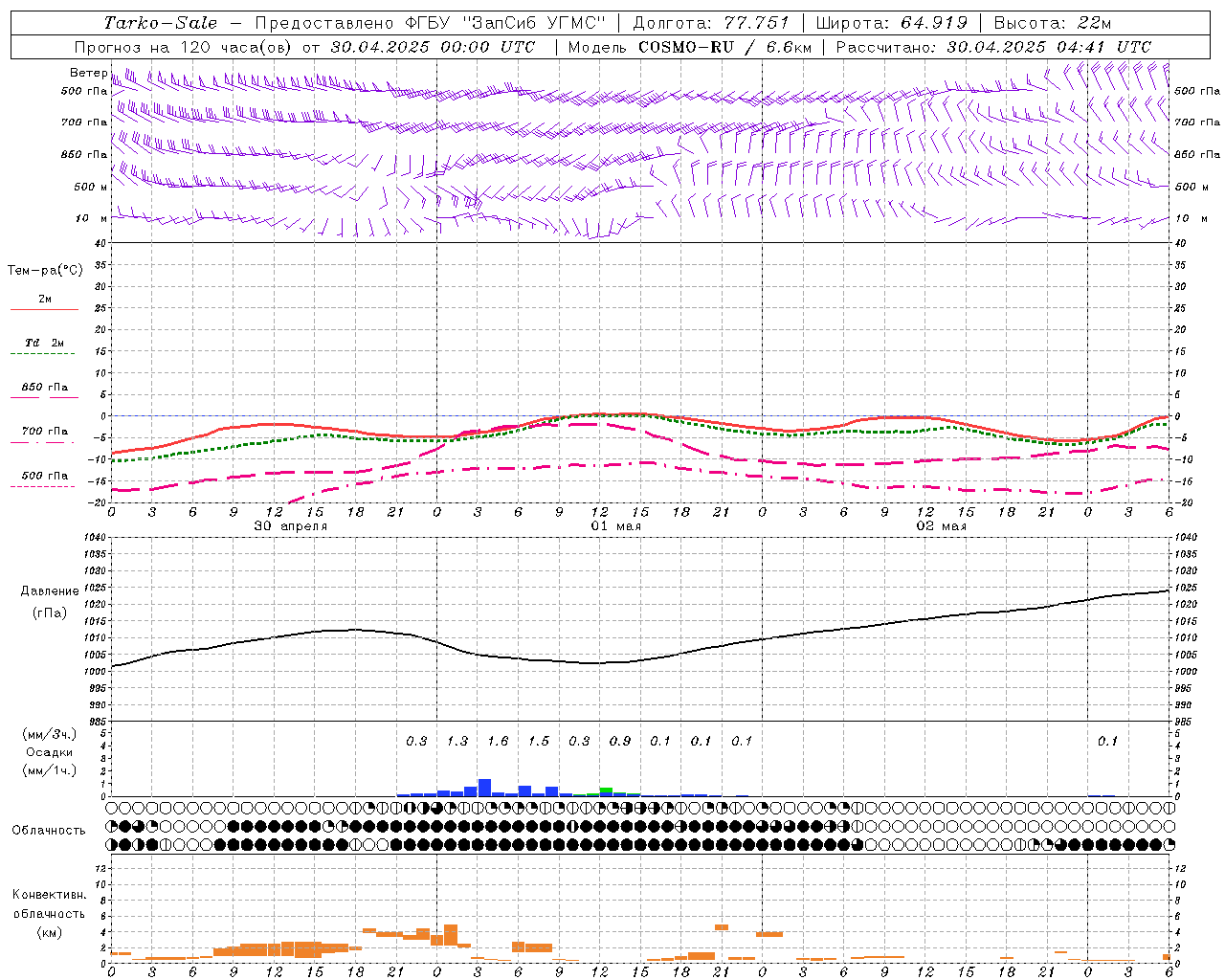Viewport: 1225px width, 980px height.
Task: Select the "1.6" three-hour precipitation value
Action: click(x=498, y=742)
